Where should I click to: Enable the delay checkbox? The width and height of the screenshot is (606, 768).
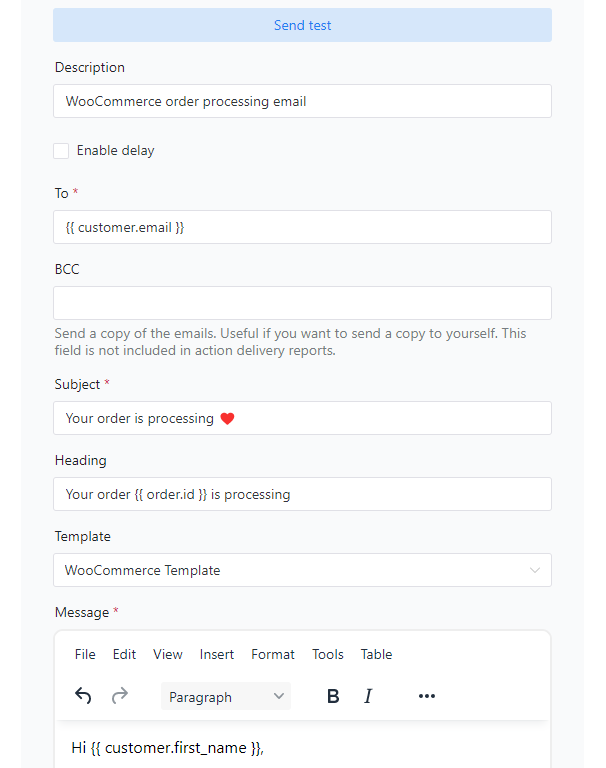(61, 151)
